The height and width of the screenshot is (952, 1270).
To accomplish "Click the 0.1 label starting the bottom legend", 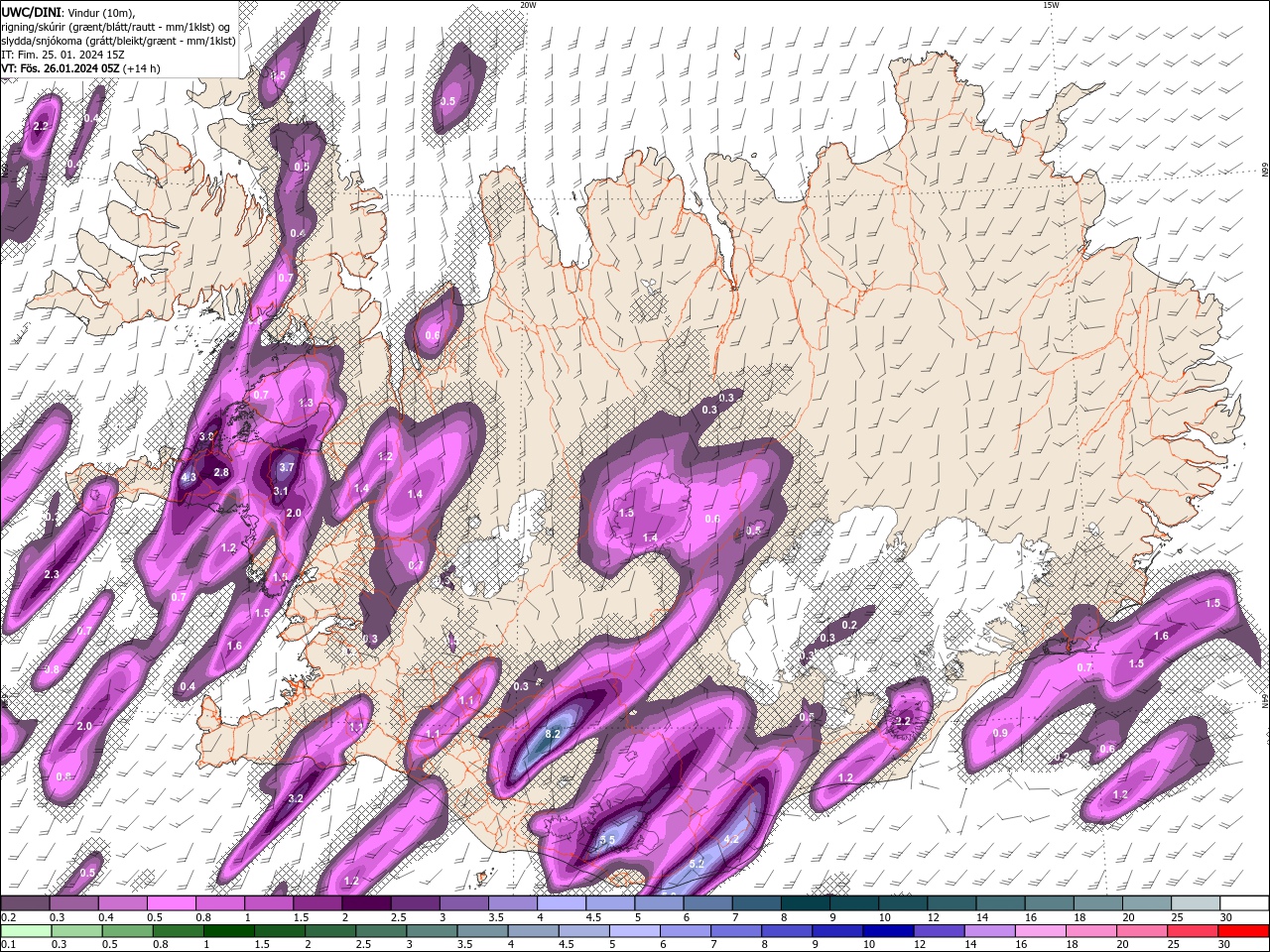I will (8, 944).
